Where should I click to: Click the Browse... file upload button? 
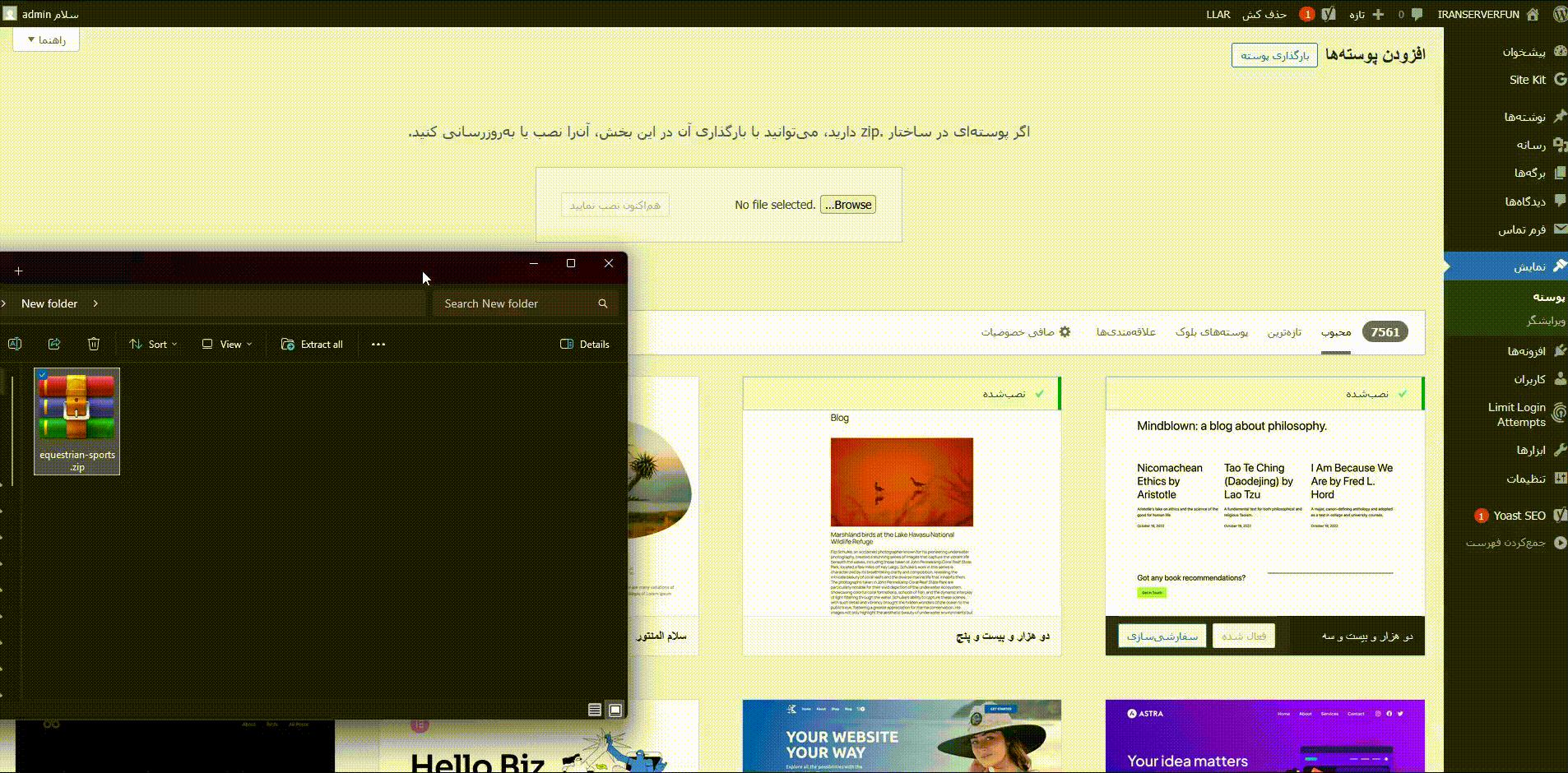[x=847, y=204]
